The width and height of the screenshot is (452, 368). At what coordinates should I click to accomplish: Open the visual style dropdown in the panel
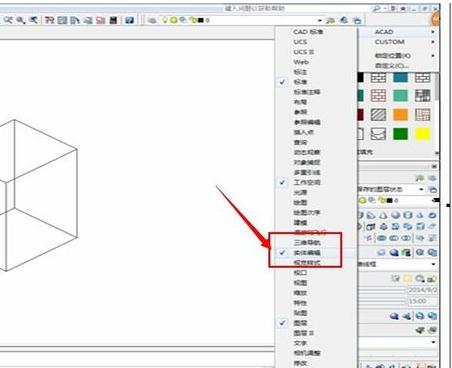[x=433, y=264]
